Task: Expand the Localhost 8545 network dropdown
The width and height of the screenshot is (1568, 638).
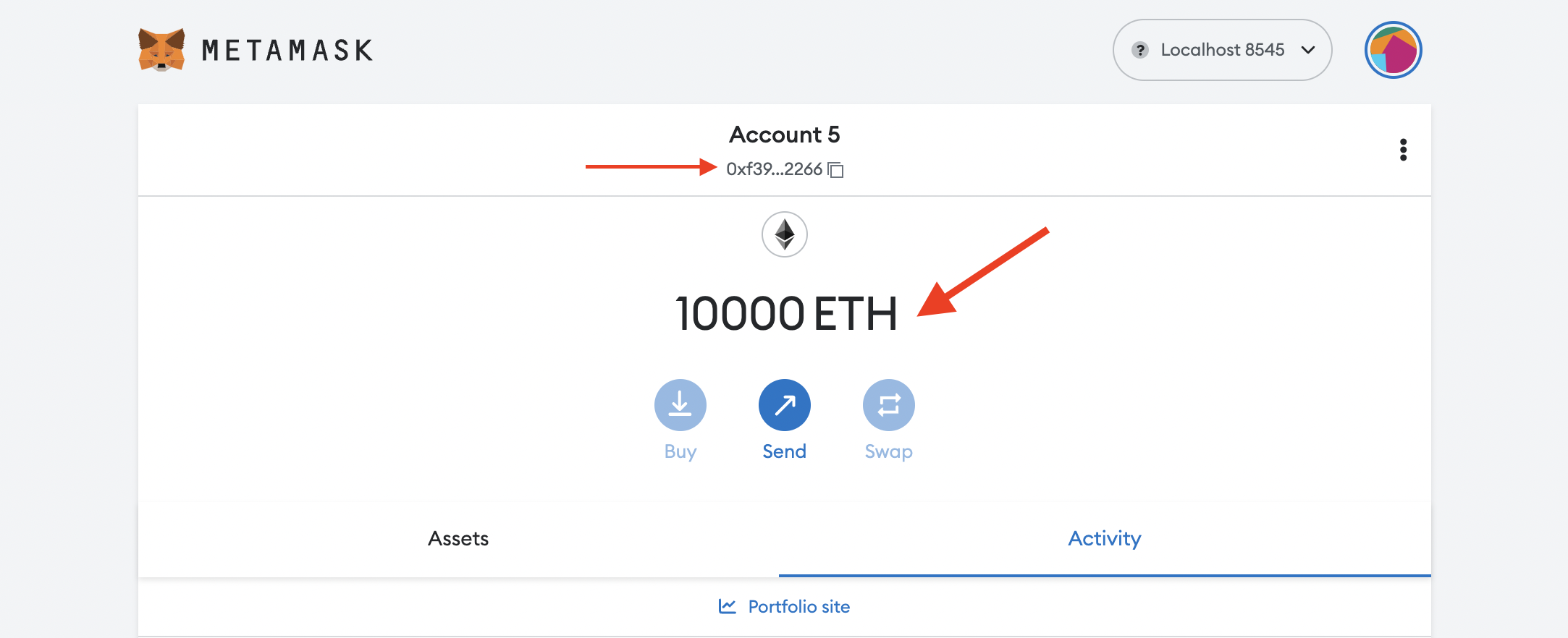Action: [1222, 50]
